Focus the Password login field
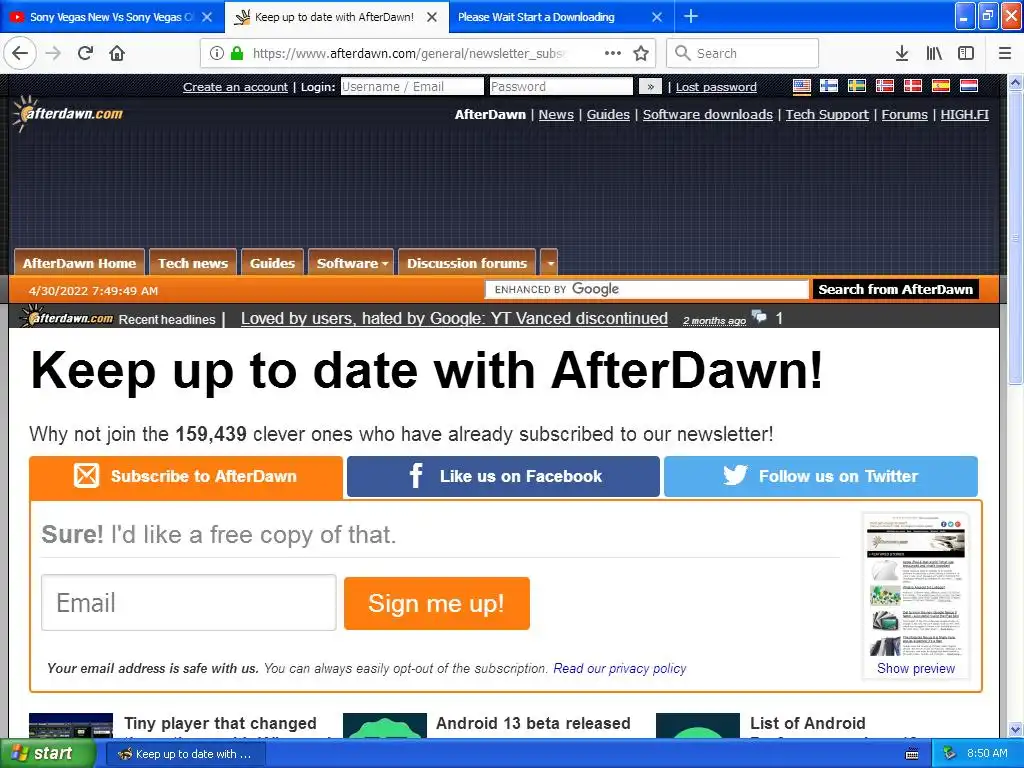The height and width of the screenshot is (768, 1024). (x=561, y=86)
